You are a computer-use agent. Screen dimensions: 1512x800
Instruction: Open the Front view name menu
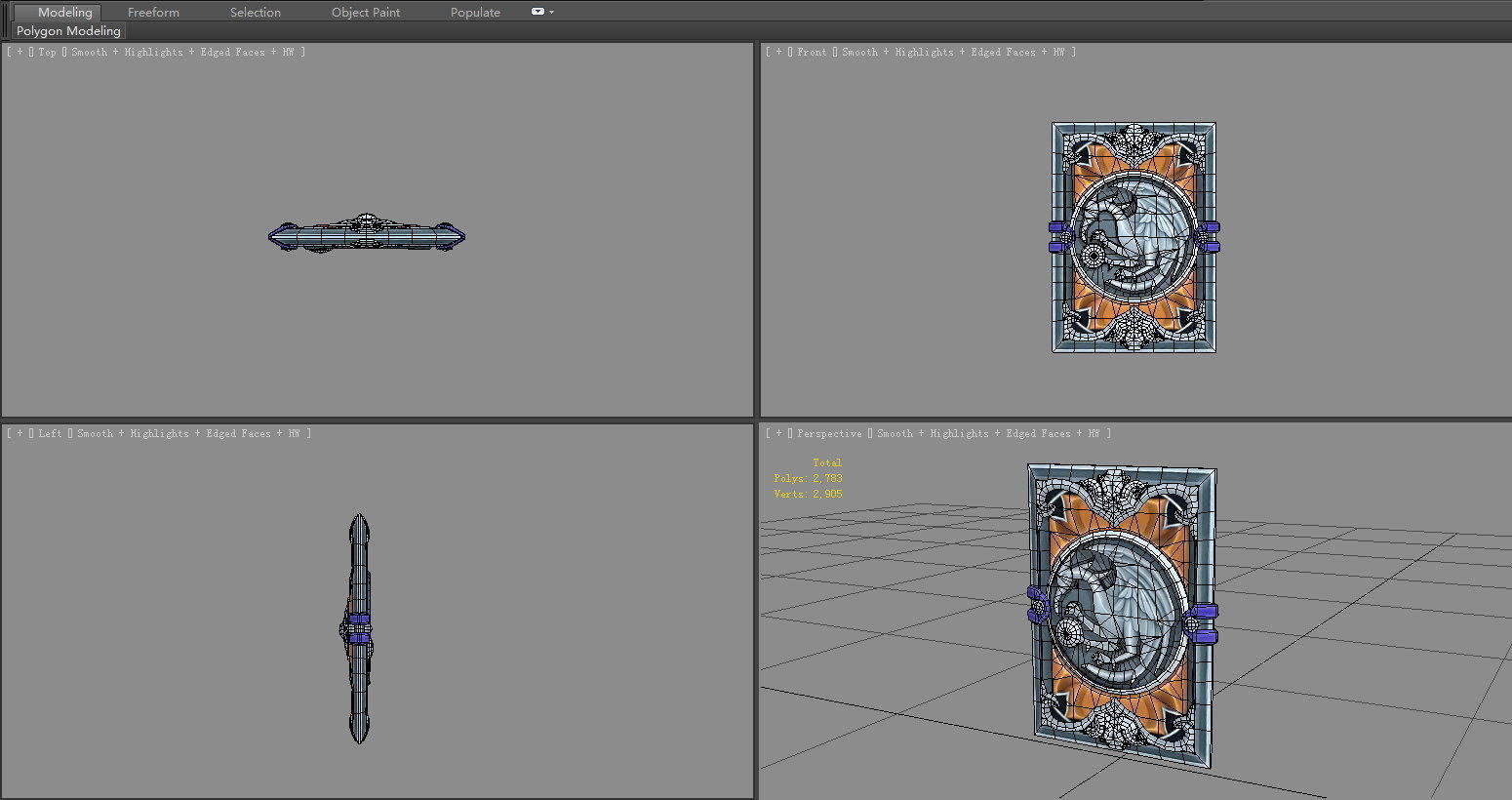click(x=812, y=52)
